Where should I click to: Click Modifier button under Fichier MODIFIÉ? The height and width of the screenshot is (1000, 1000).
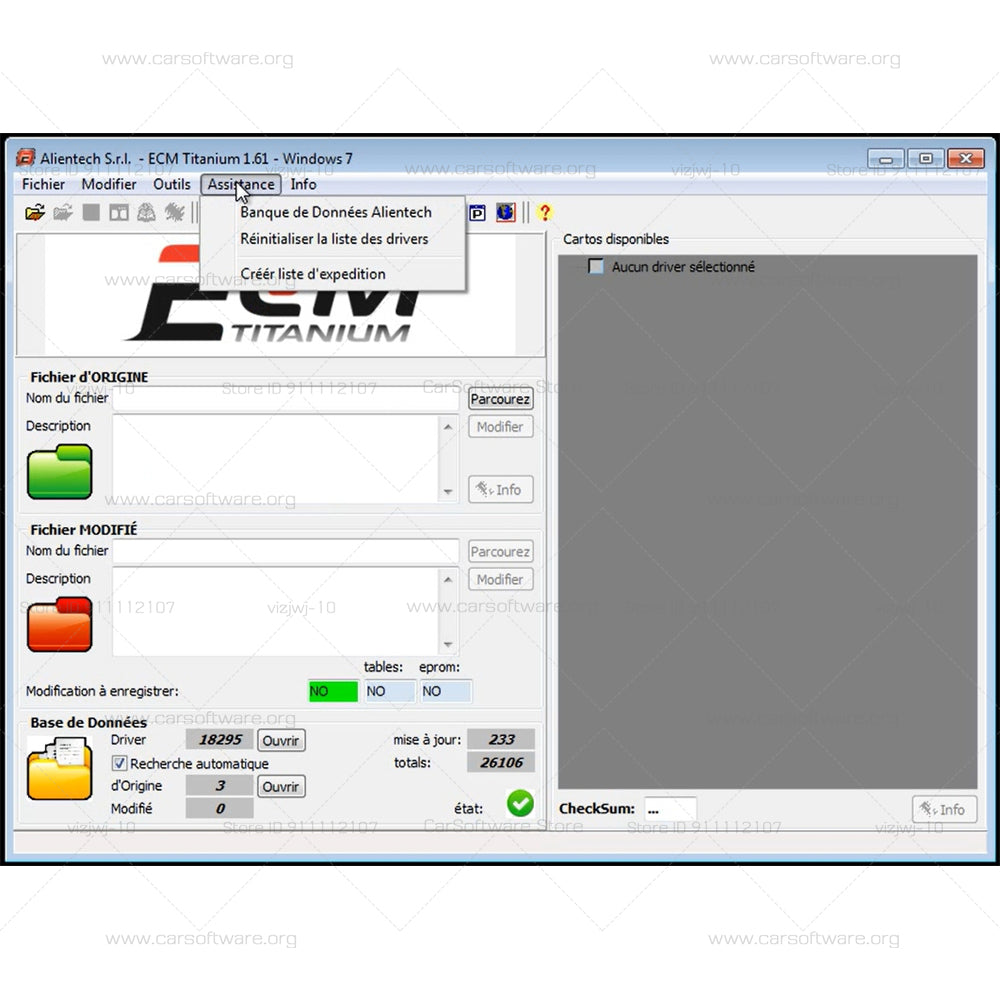[501, 580]
